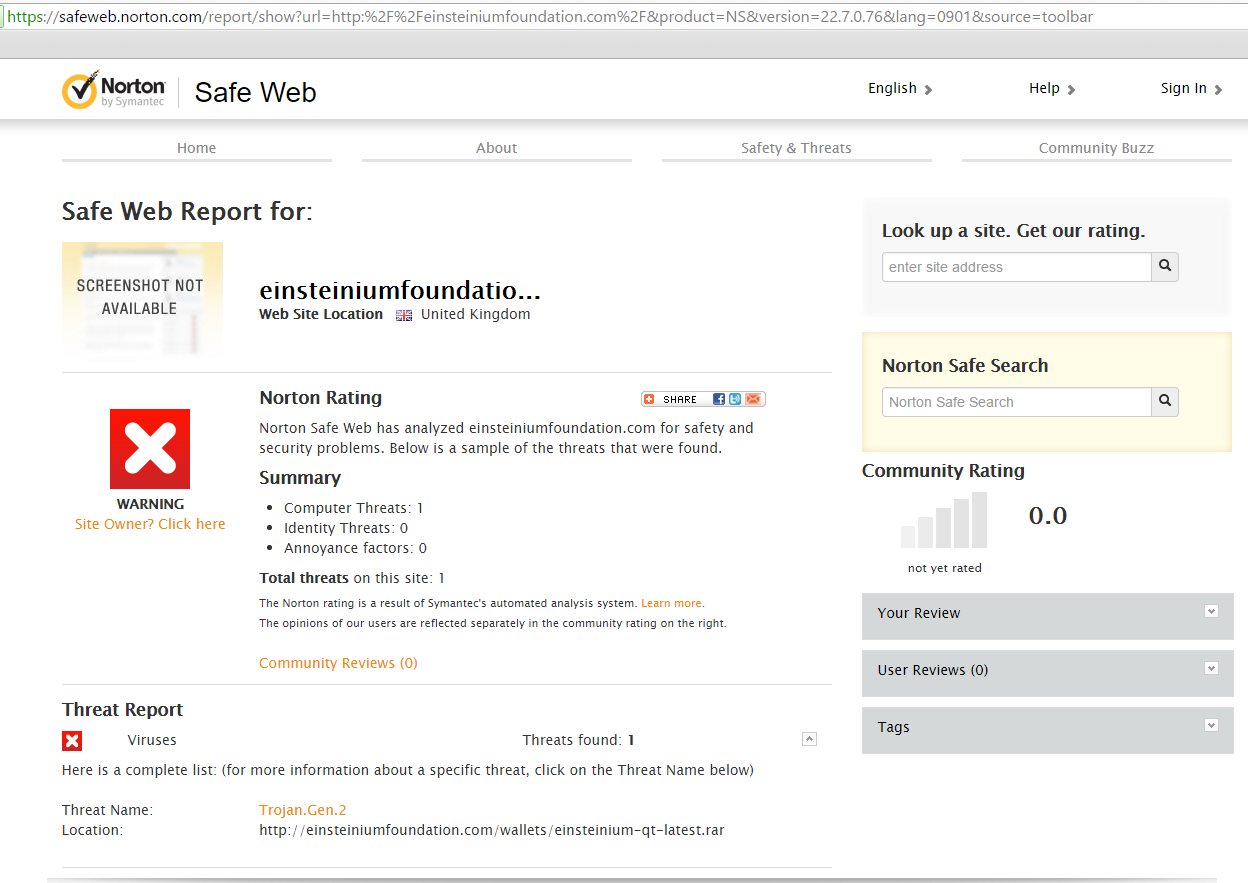Click the Safe Web title text
Viewport: 1248px width, 883px height.
256,92
